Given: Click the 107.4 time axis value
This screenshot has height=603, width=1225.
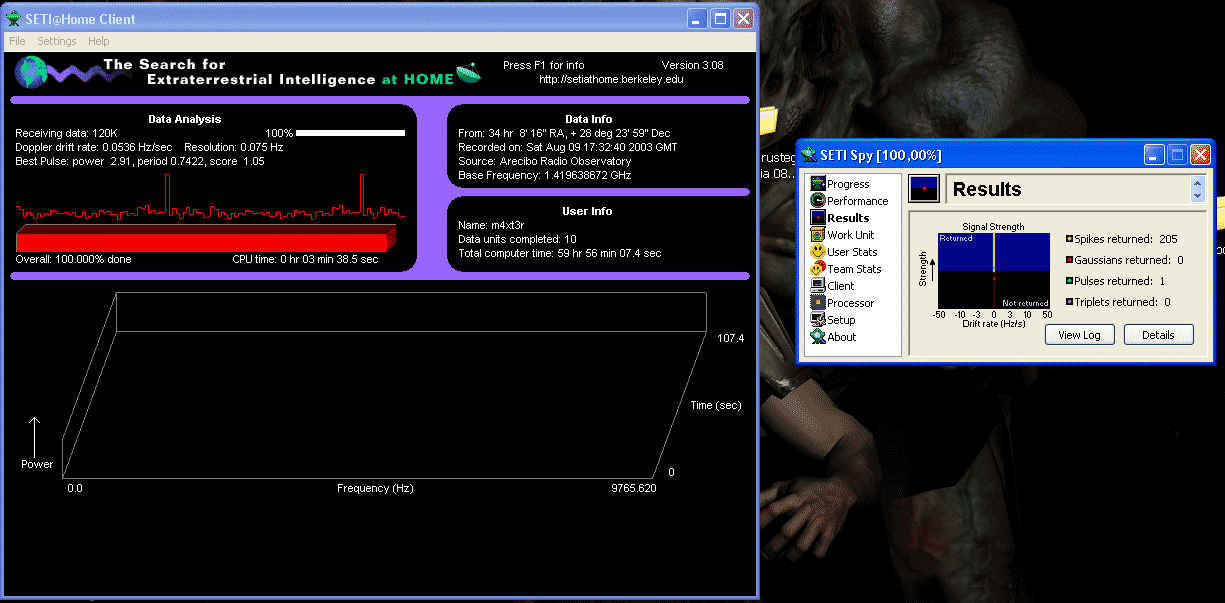Looking at the screenshot, I should tap(731, 339).
